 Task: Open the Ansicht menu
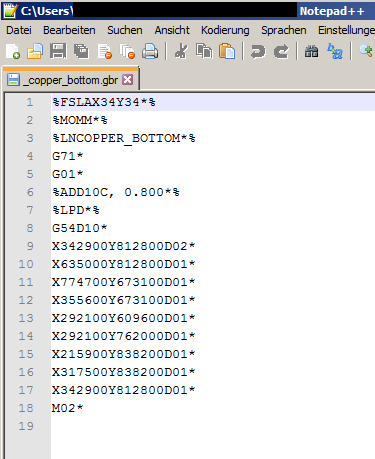click(172, 30)
